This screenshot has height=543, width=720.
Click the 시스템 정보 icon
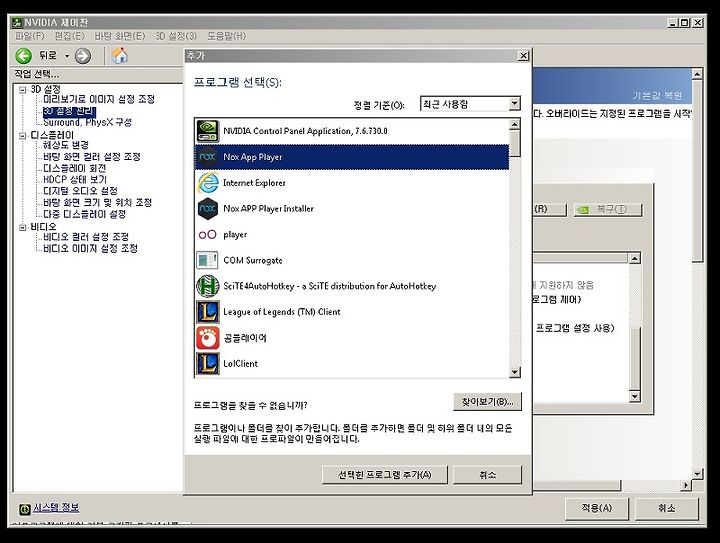click(x=25, y=509)
